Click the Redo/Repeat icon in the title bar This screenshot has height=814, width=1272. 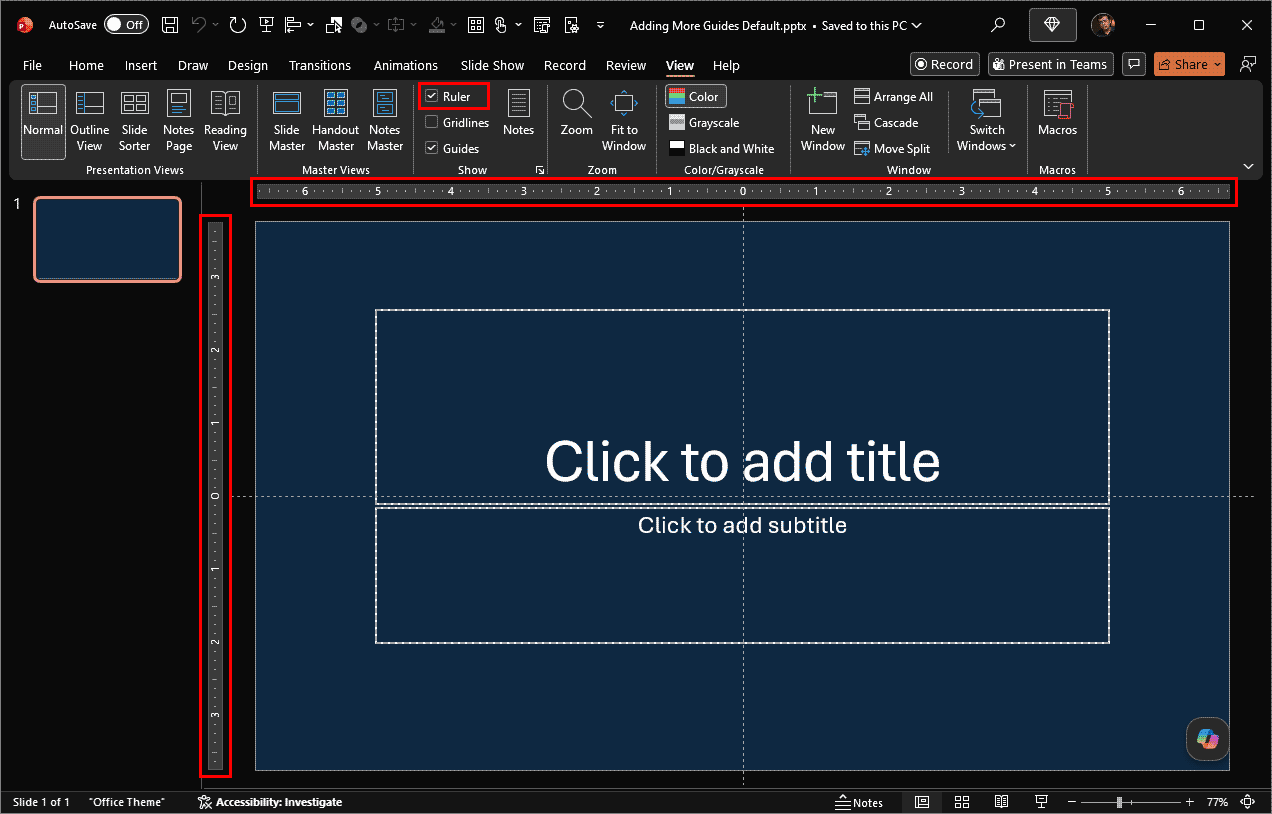click(x=236, y=25)
